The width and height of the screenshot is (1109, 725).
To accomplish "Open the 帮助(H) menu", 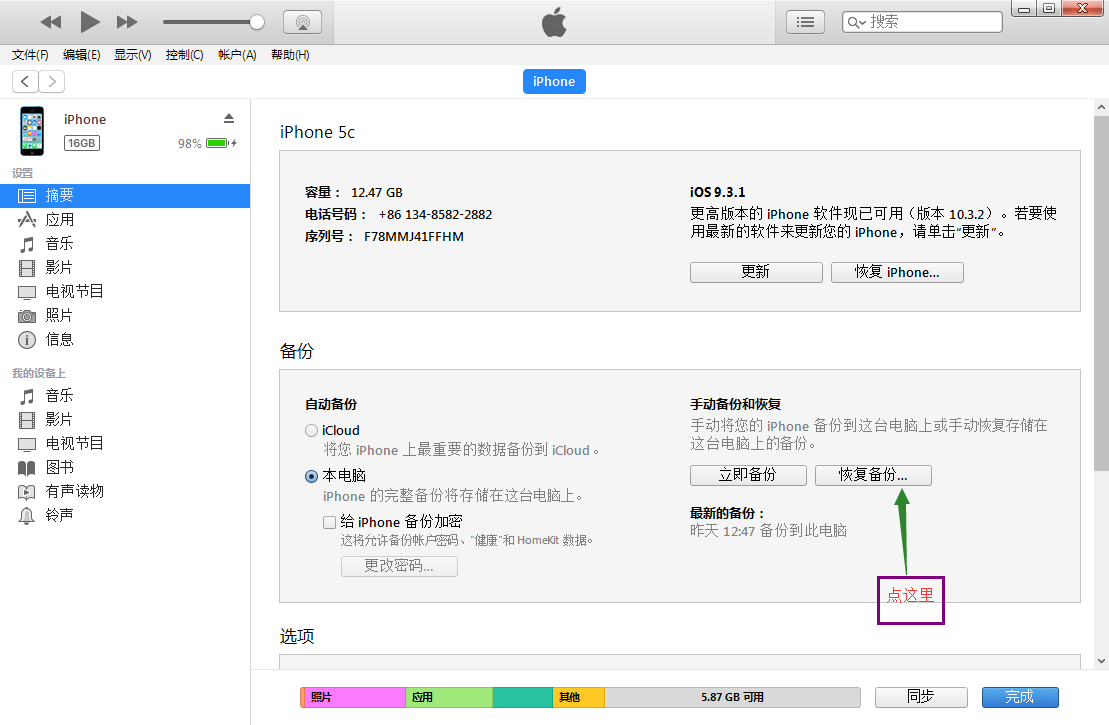I will tap(290, 54).
